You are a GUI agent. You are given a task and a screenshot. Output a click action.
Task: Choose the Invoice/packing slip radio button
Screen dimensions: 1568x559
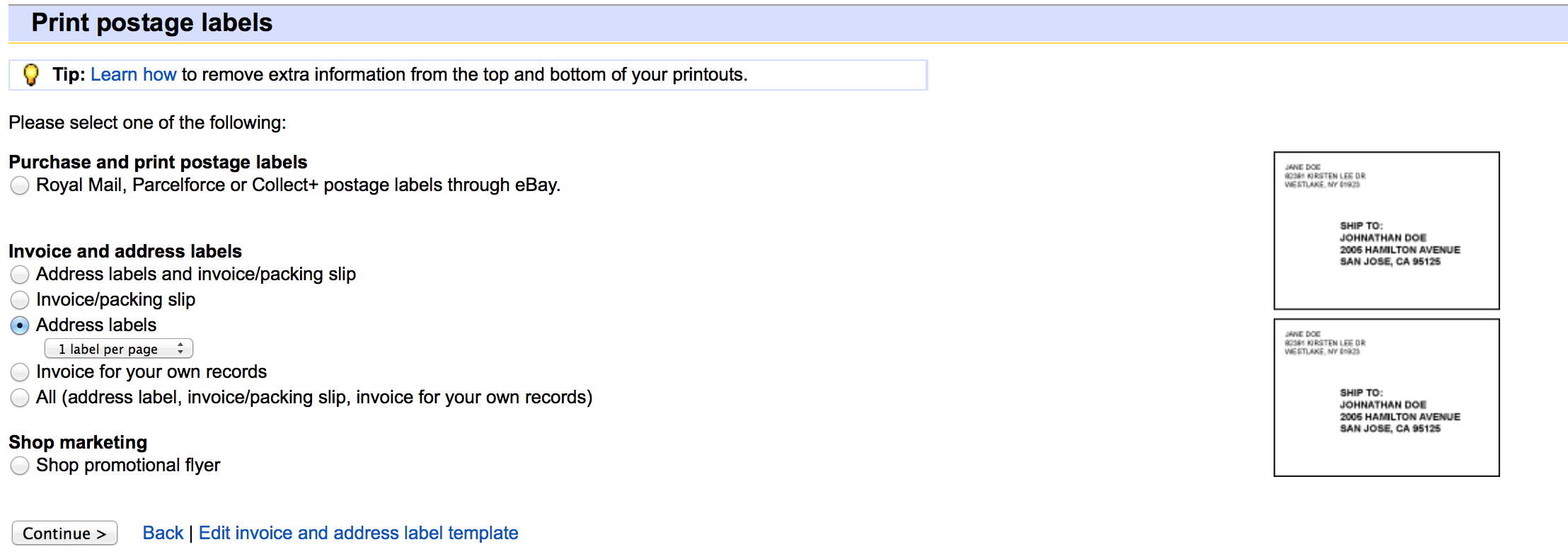(20, 300)
